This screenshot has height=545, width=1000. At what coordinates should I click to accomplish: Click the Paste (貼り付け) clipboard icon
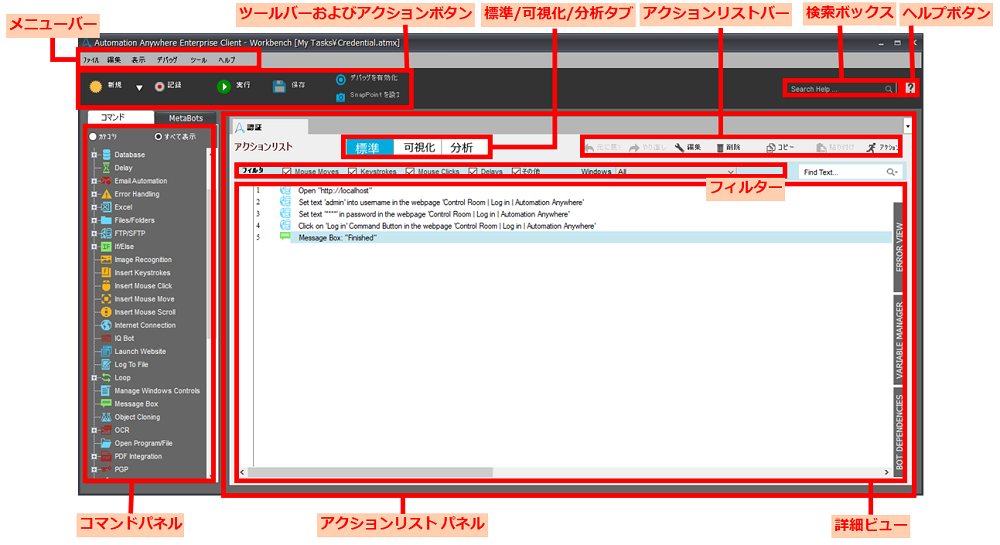point(821,148)
